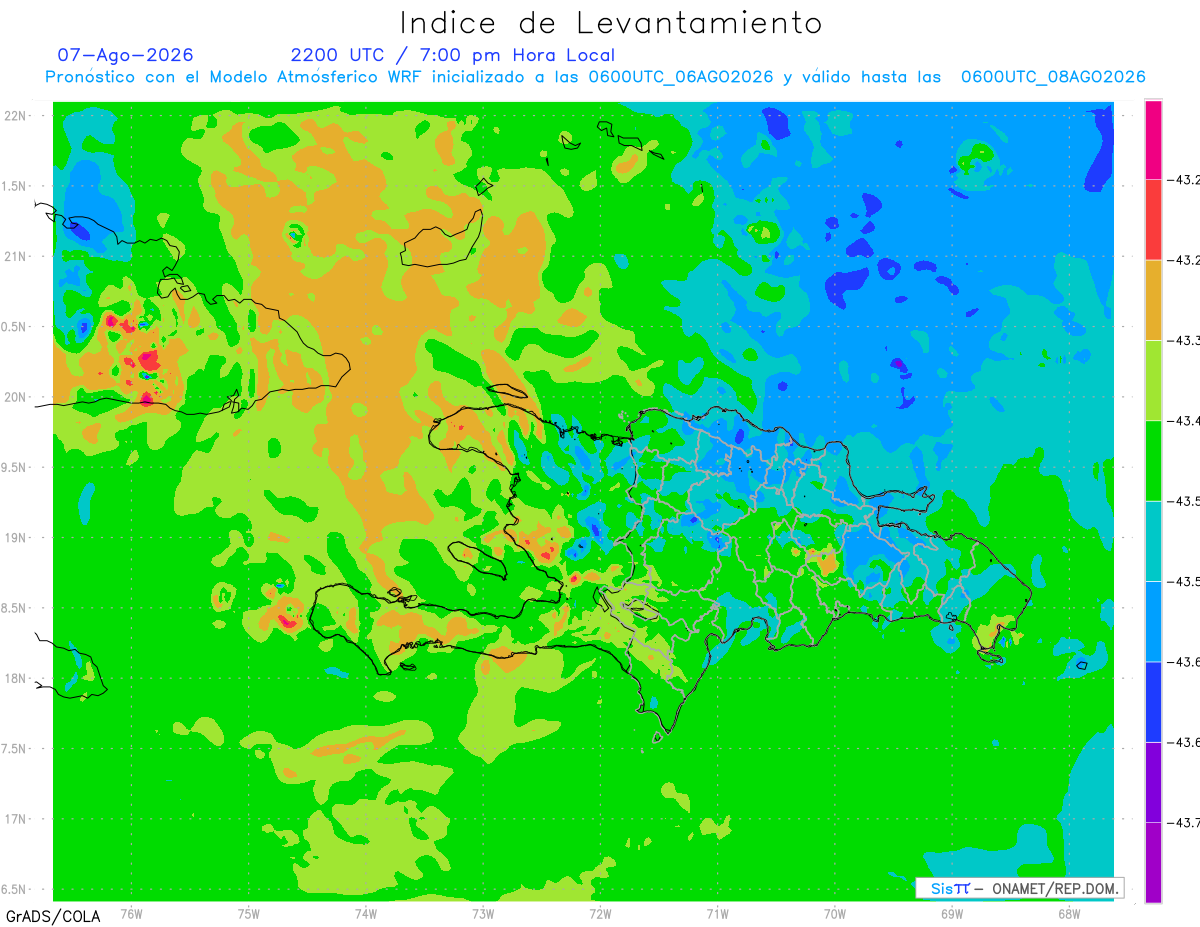Click the '17N' latitude label
Screen dimensions: 1200x927
click(x=17, y=819)
